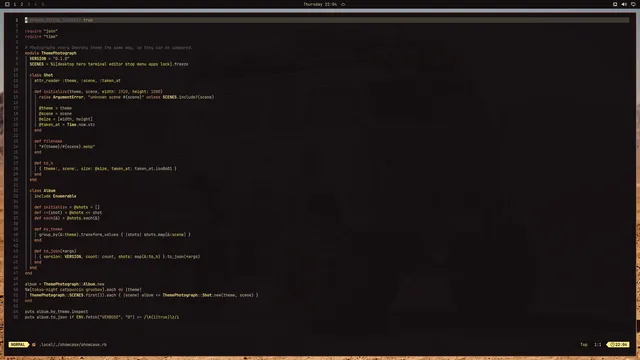Switch to workspace 1

[x=15, y=4]
